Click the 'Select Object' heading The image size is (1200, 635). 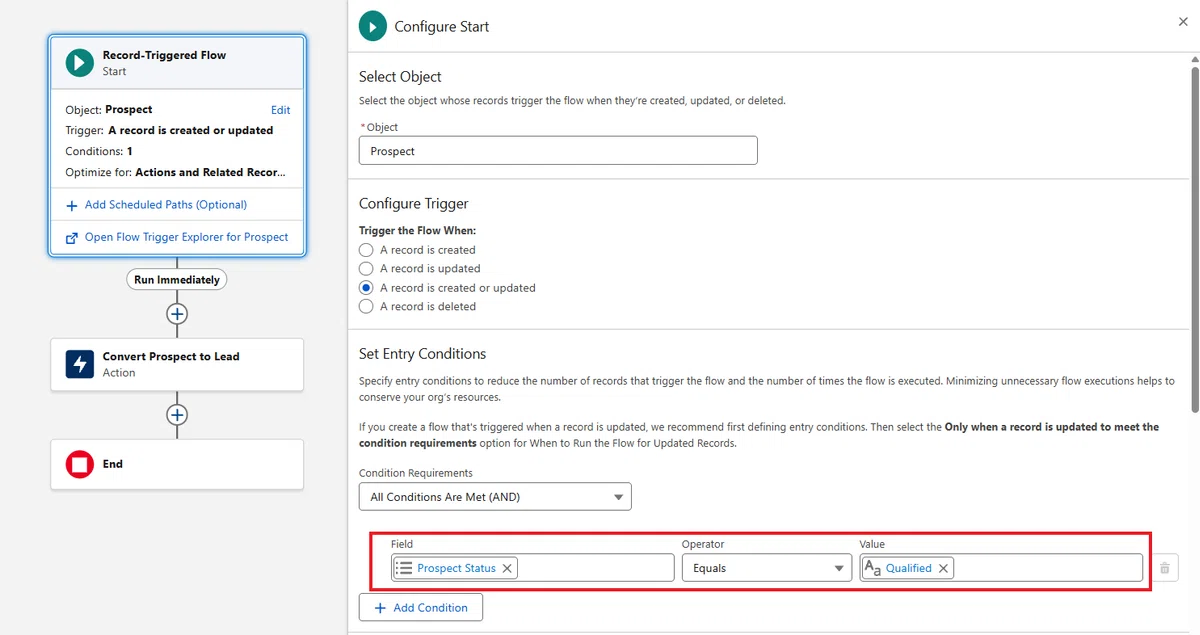coord(400,76)
